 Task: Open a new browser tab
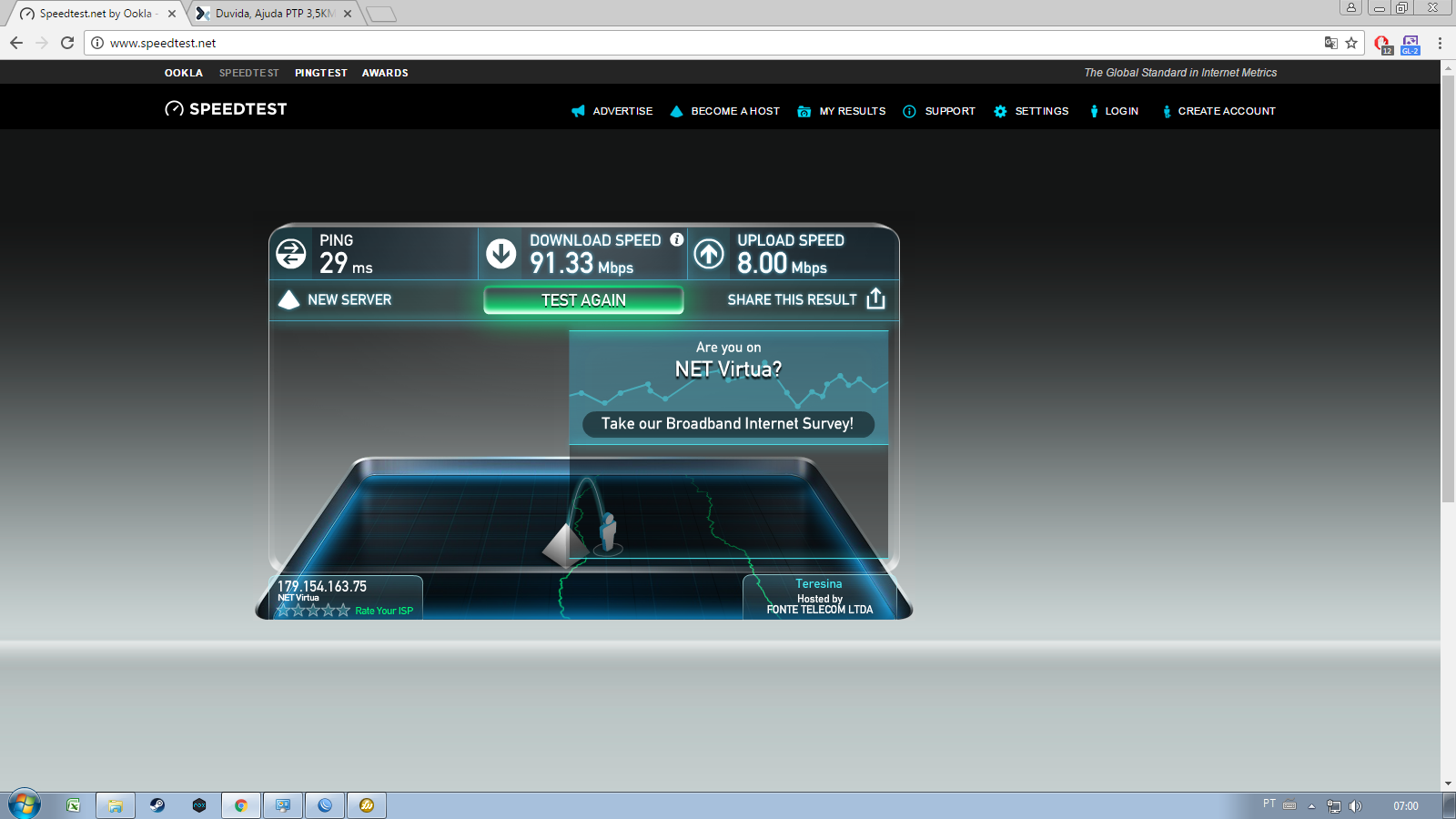(x=381, y=14)
